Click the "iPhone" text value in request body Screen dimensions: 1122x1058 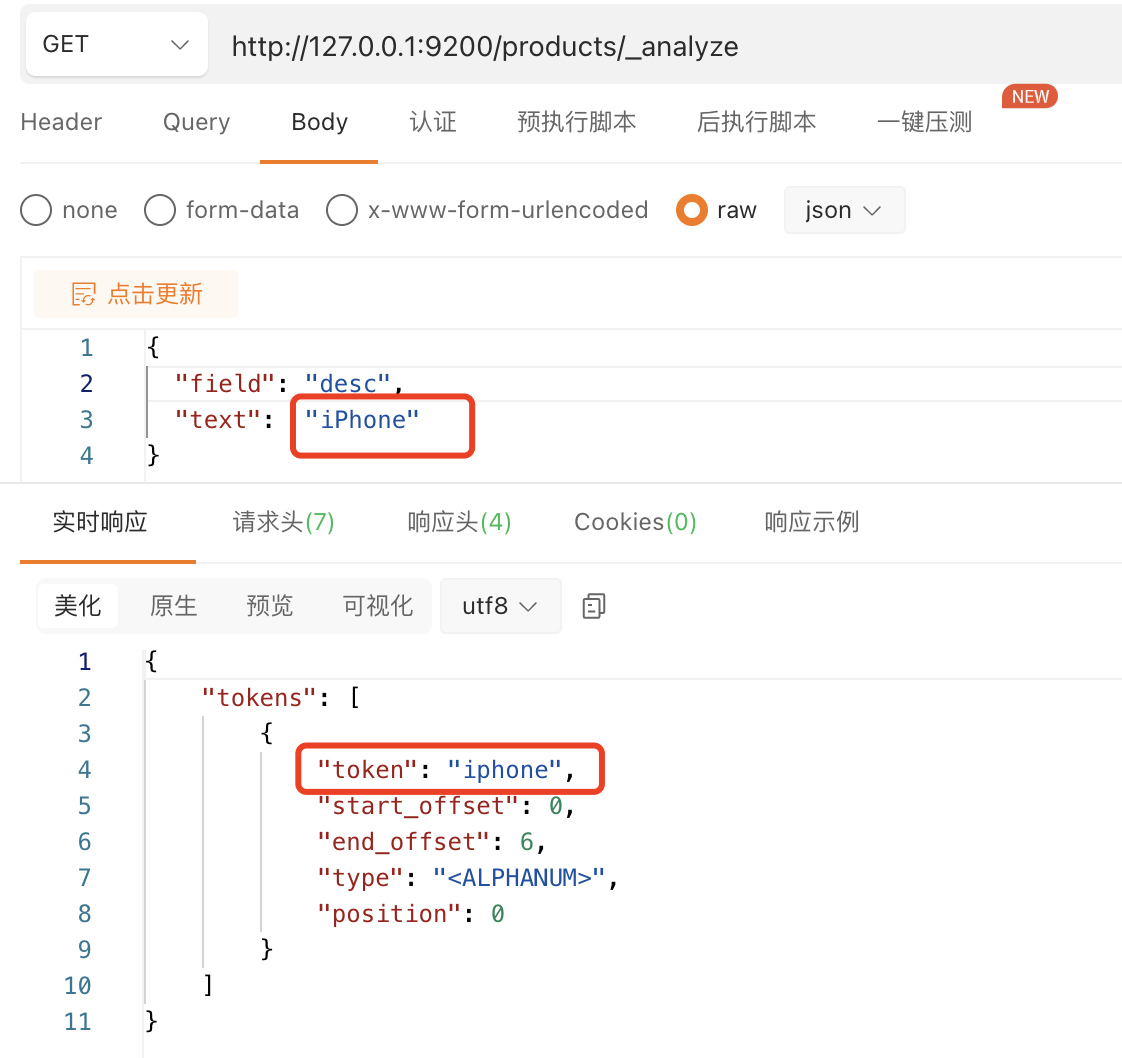pyautogui.click(x=362, y=420)
